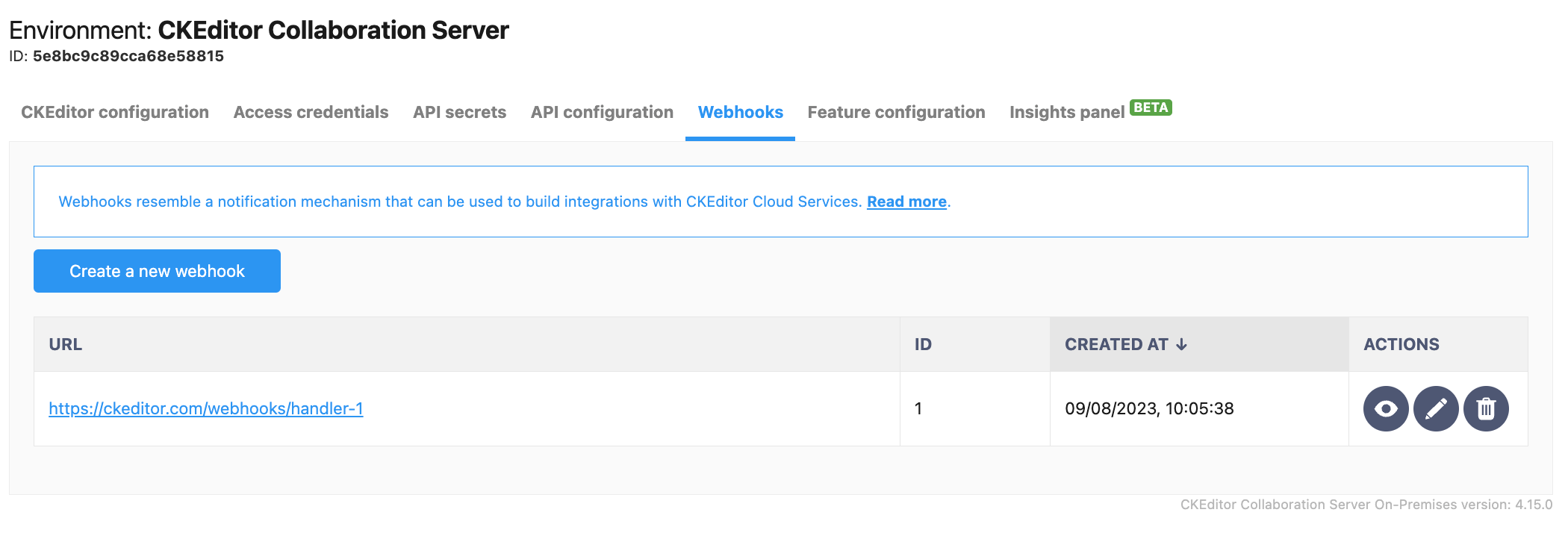The height and width of the screenshot is (536, 1568).
Task: Click the URL column header
Action: point(467,344)
